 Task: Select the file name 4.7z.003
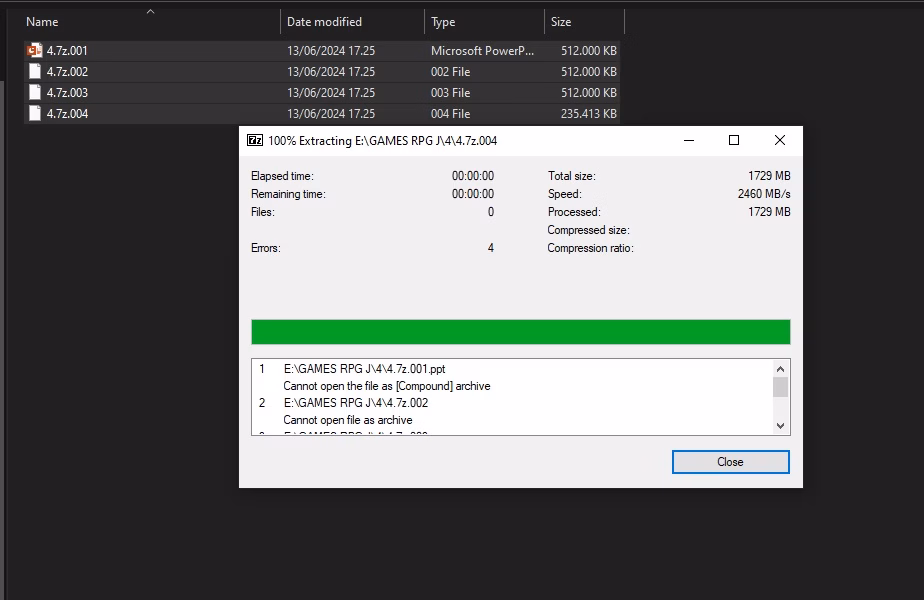click(67, 93)
